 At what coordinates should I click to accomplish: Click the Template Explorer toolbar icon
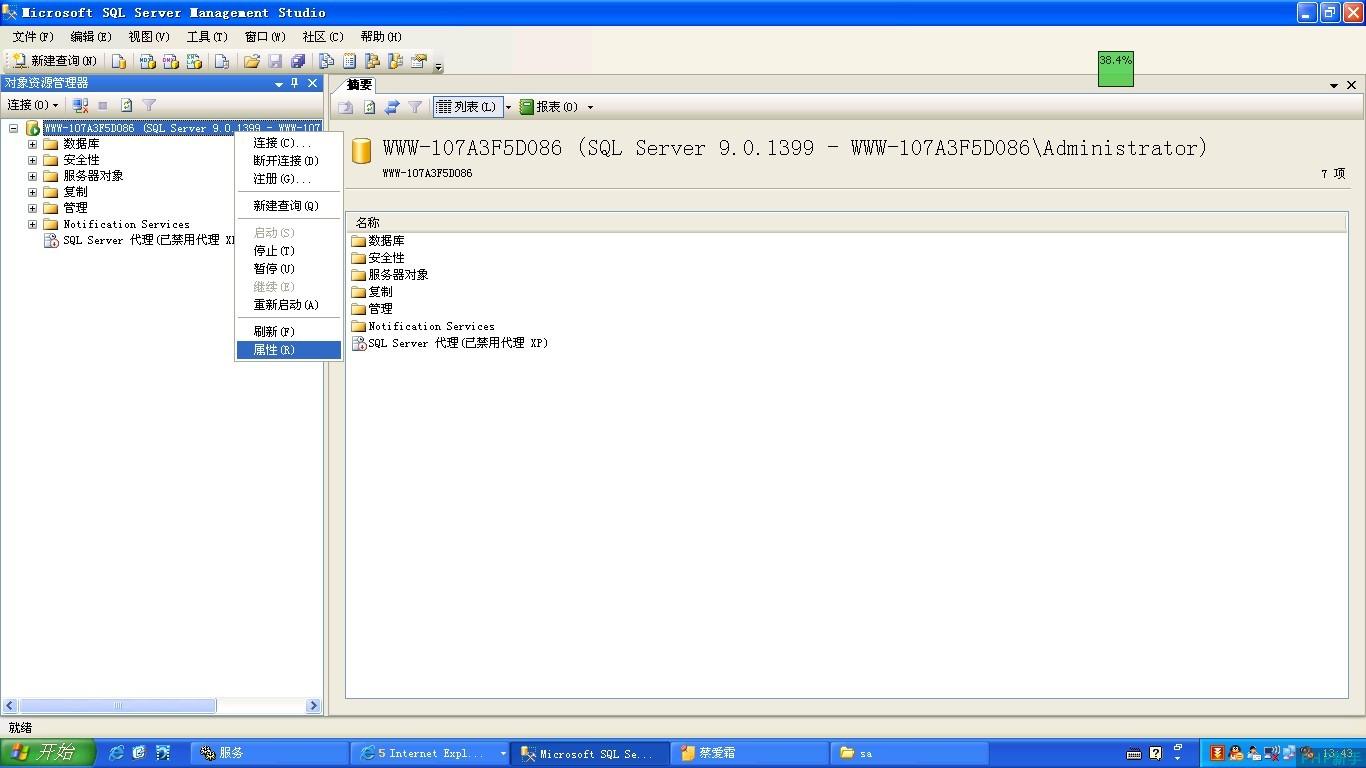coord(395,61)
